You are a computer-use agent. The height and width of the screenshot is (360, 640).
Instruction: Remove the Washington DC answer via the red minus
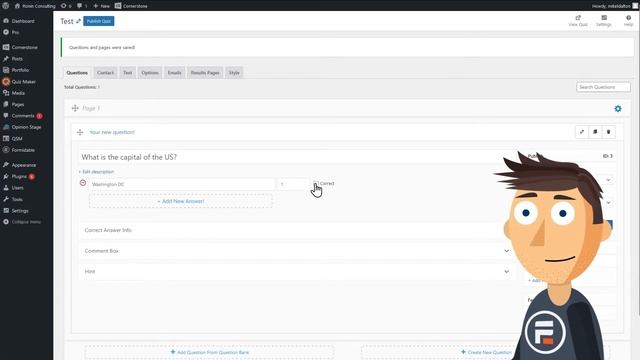(83, 183)
